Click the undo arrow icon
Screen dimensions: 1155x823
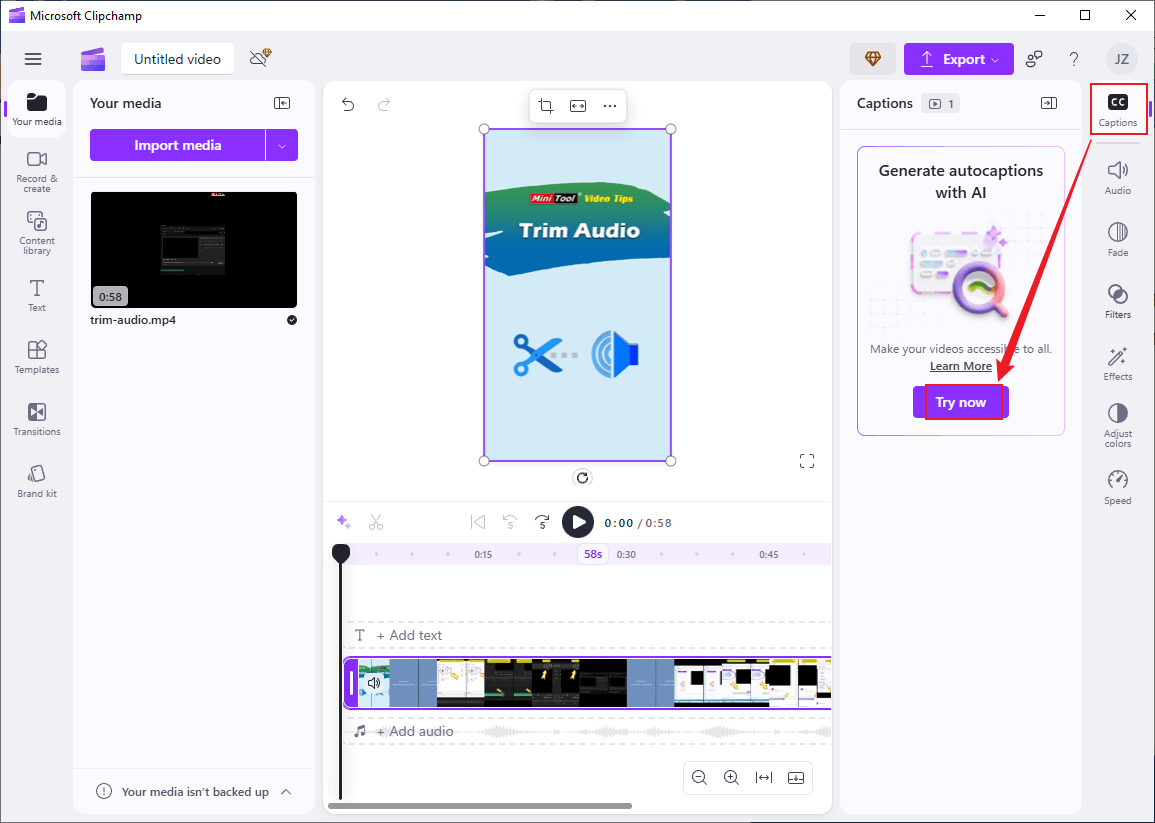tap(348, 104)
